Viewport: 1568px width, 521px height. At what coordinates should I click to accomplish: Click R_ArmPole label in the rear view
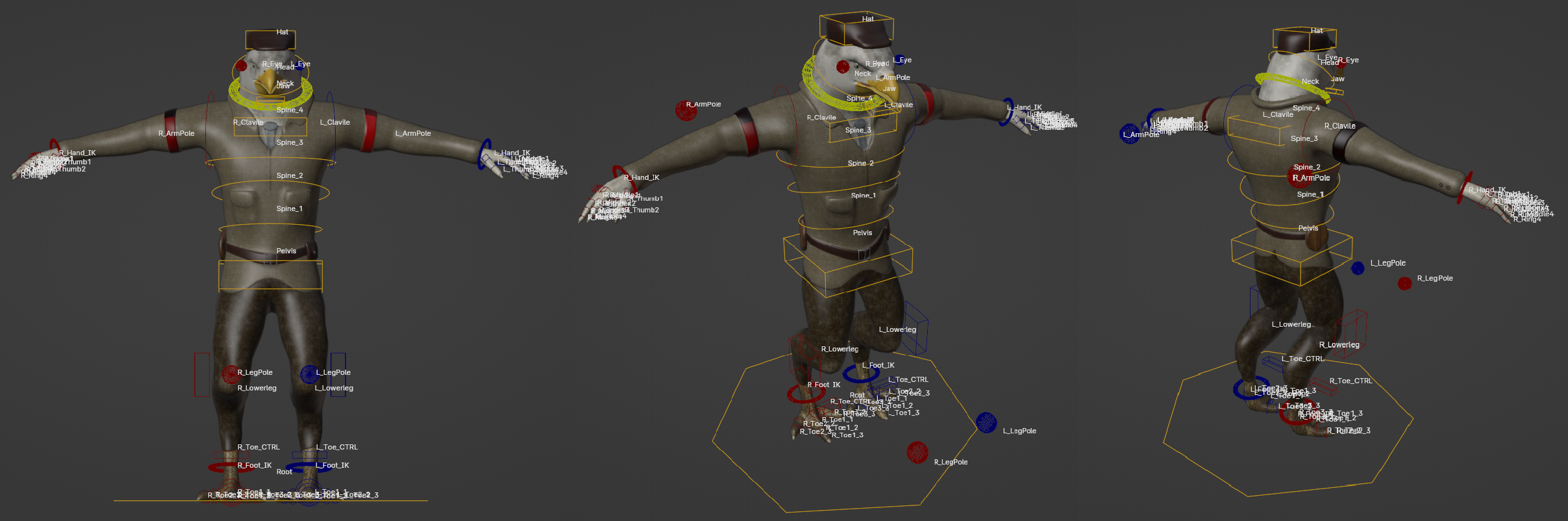click(x=1312, y=177)
